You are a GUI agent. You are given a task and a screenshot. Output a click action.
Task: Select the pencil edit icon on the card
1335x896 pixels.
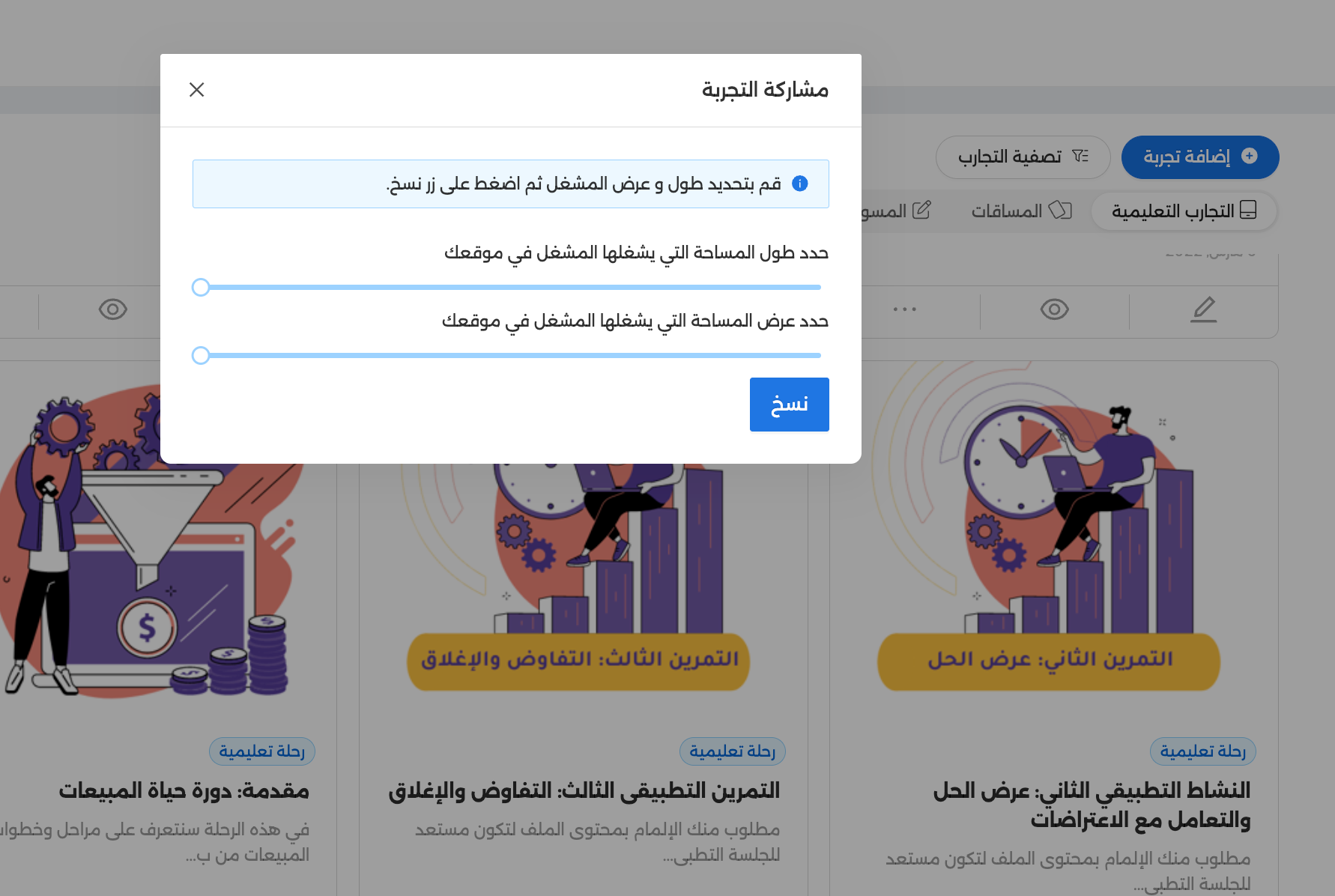tap(1204, 309)
